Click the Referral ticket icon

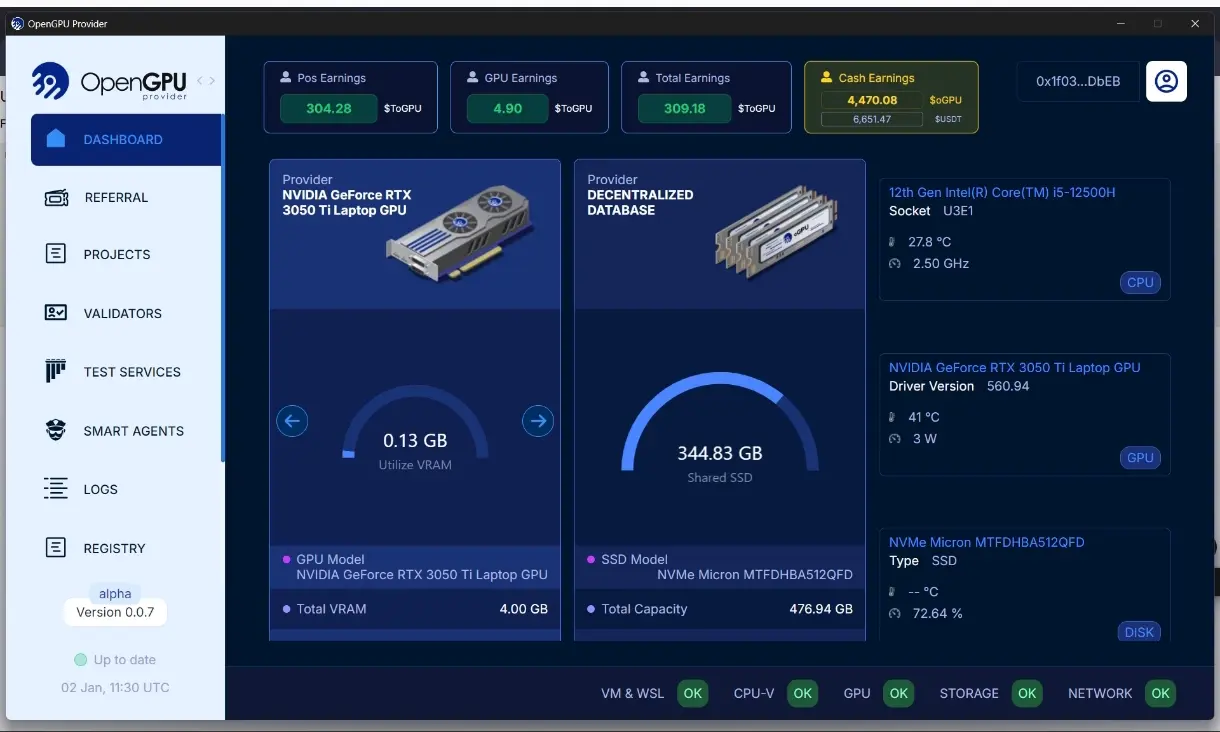click(x=56, y=198)
